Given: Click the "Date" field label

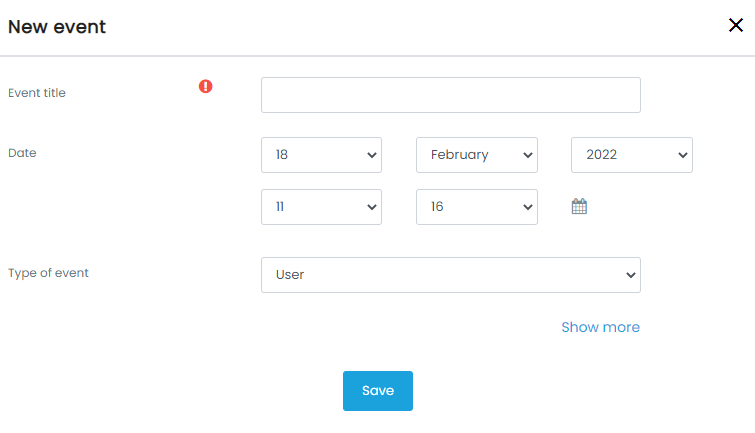Looking at the screenshot, I should (x=22, y=153).
